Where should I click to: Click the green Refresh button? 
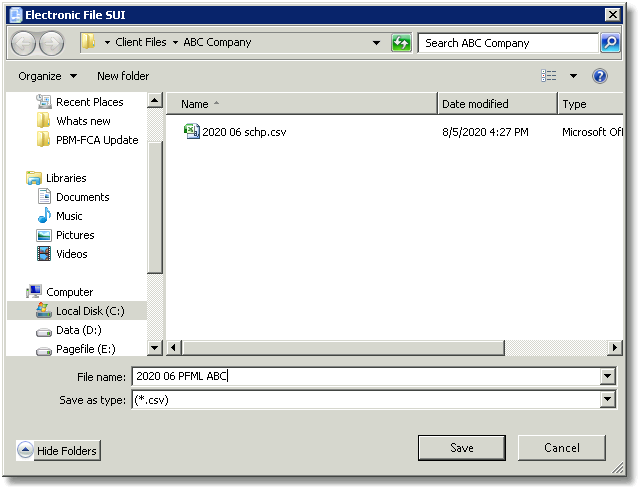tap(401, 43)
